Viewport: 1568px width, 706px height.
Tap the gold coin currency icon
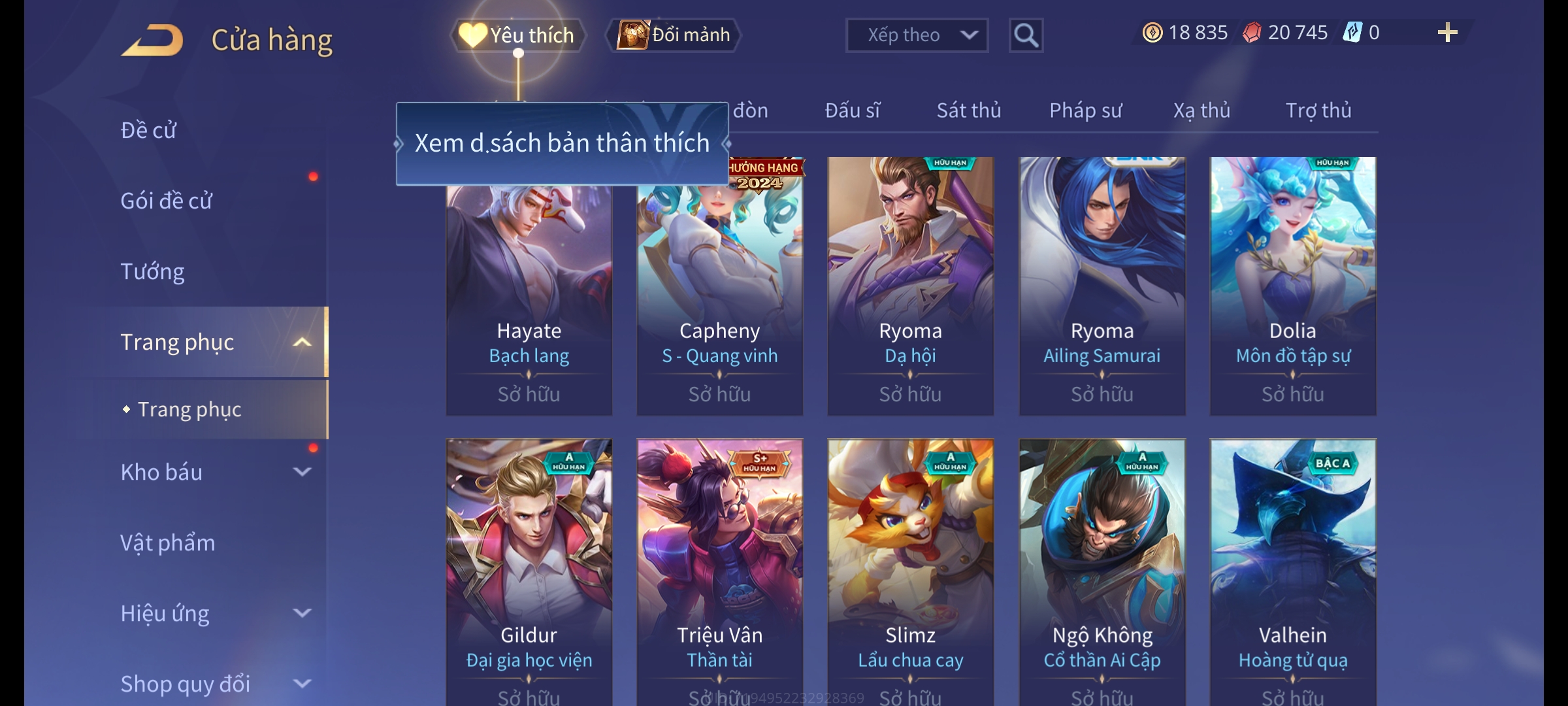tap(1152, 33)
